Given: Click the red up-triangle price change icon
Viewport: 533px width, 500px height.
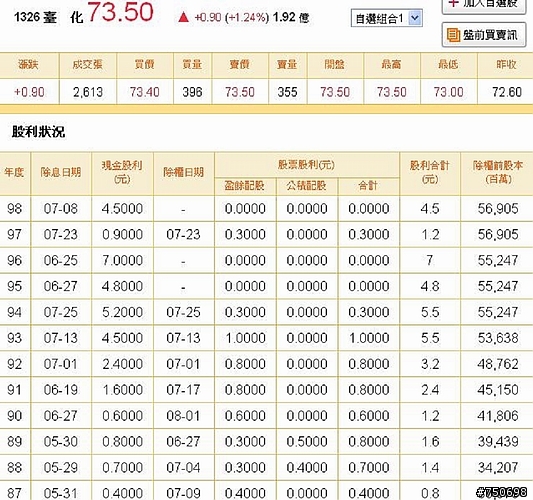Looking at the screenshot, I should point(184,17).
